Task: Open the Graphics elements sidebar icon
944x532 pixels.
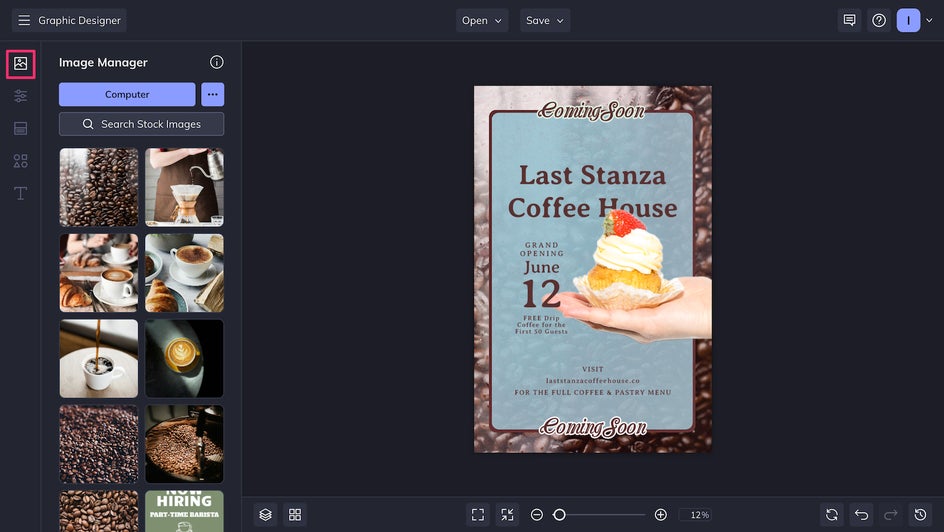Action: tap(20, 161)
